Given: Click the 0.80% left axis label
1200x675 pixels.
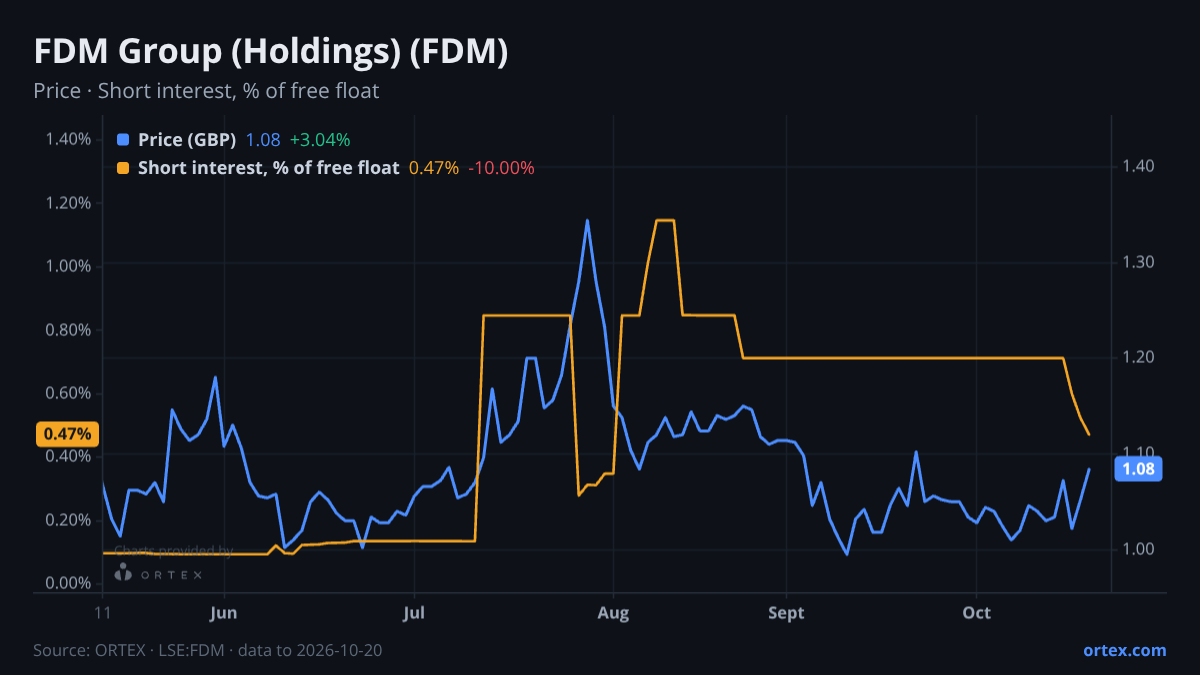Looking at the screenshot, I should point(68,329).
